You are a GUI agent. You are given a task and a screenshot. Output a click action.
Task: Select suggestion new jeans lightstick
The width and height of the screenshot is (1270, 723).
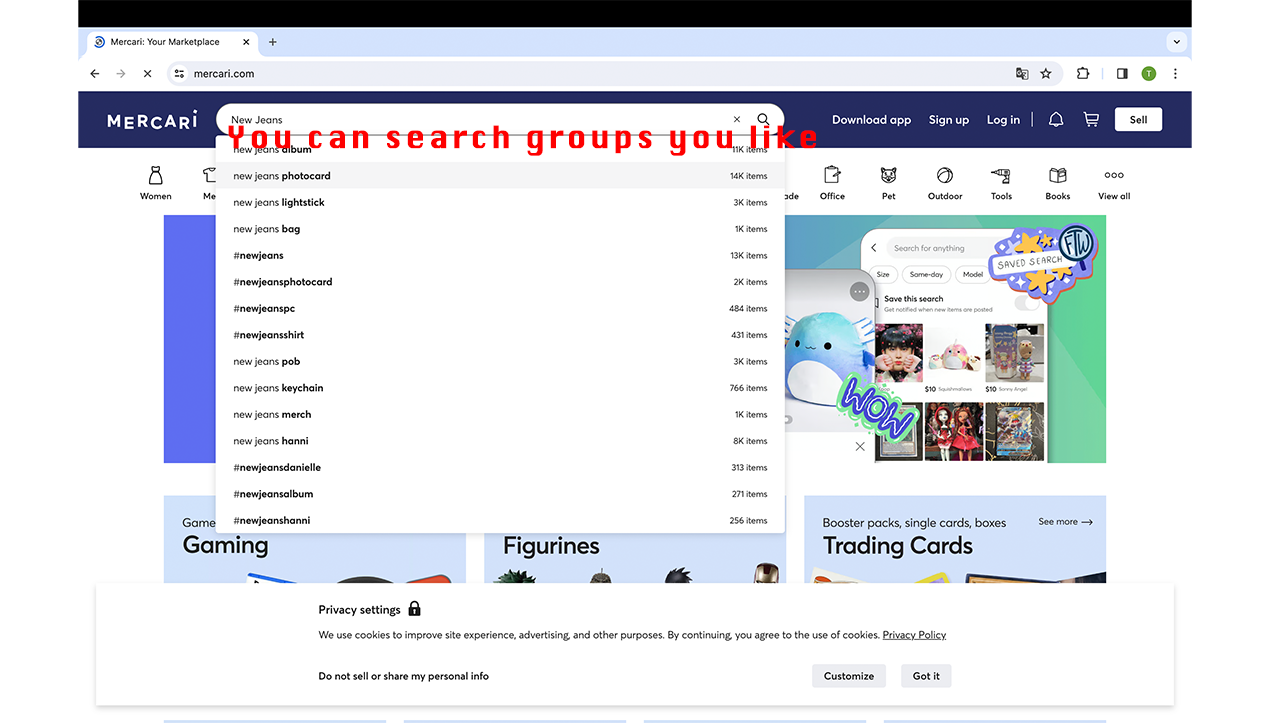pos(500,202)
